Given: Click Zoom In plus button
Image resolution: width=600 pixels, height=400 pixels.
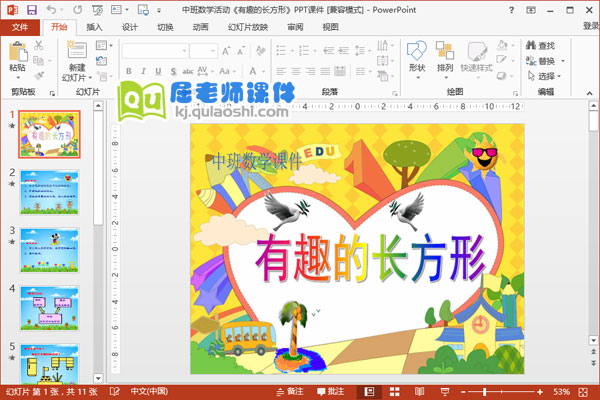Looking at the screenshot, I should (x=540, y=392).
